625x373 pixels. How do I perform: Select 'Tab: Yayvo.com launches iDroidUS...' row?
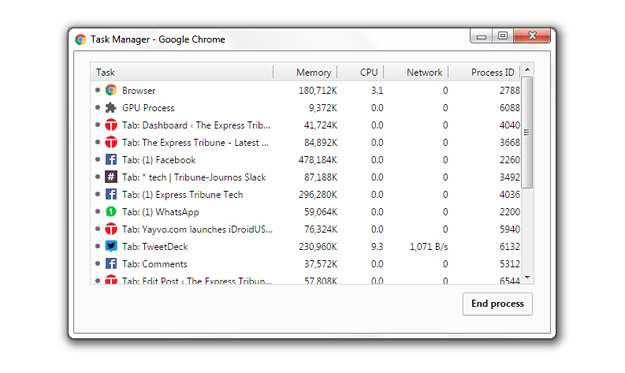click(x=306, y=229)
